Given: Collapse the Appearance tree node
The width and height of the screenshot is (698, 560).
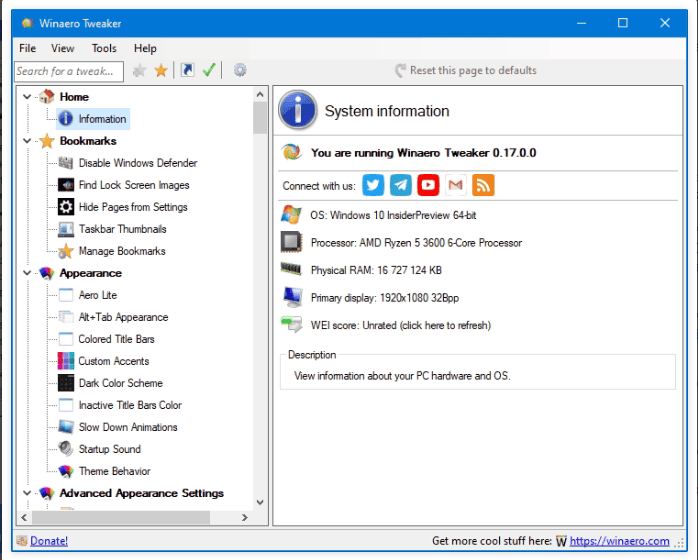Looking at the screenshot, I should (27, 273).
